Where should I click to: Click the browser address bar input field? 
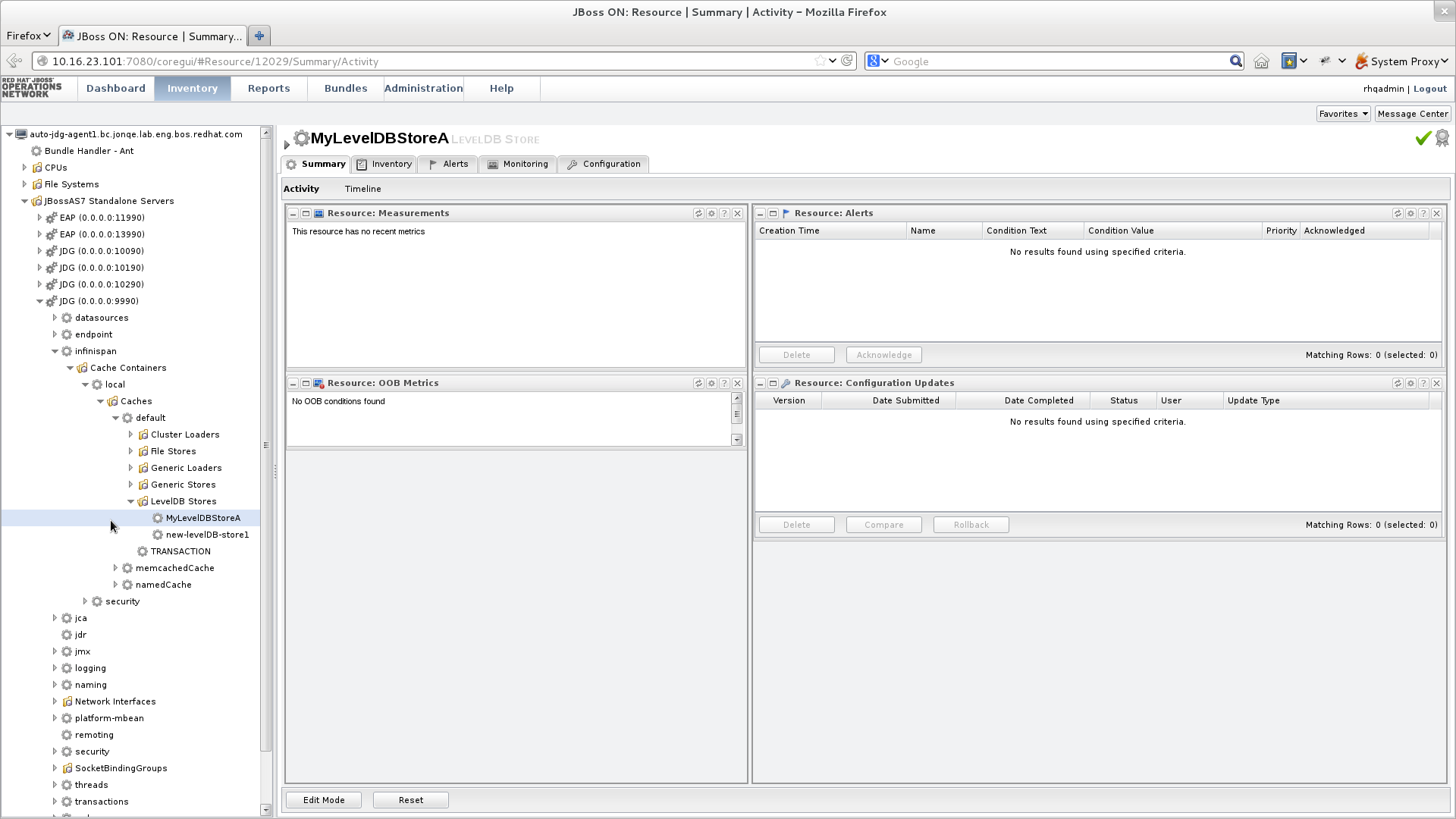[x=433, y=61]
